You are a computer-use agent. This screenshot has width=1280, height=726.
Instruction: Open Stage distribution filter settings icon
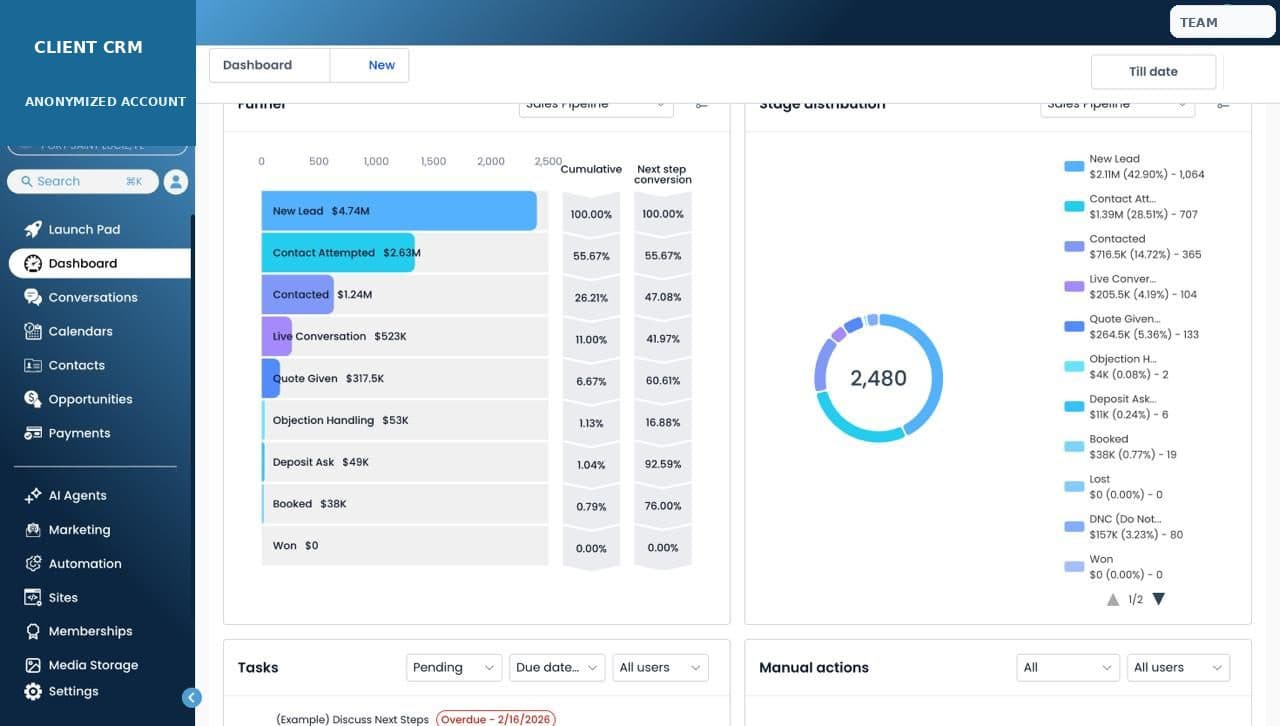(1223, 104)
